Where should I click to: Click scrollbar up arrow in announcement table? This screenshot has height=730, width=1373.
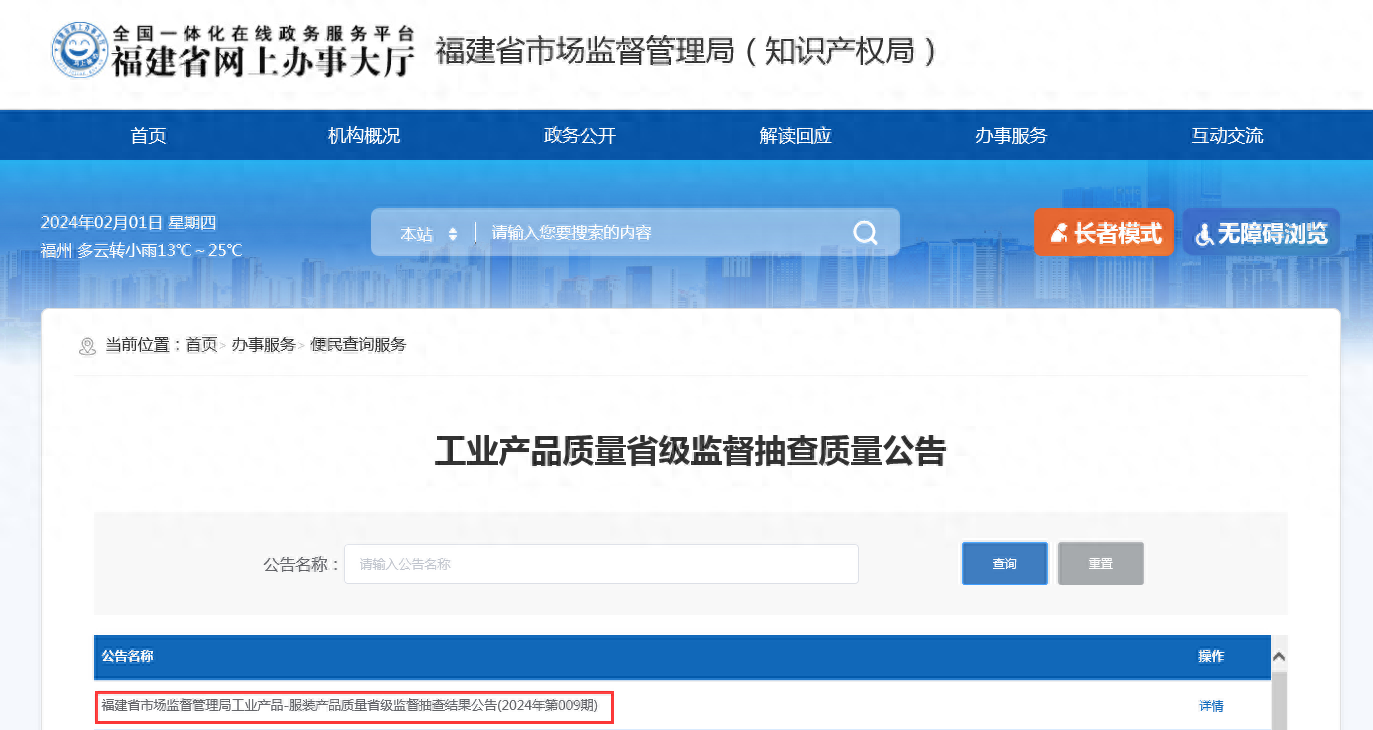coord(1278,657)
